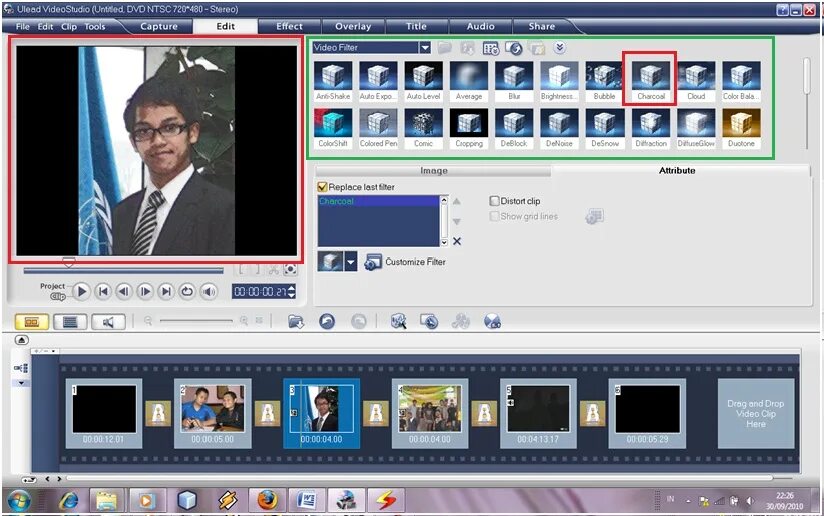
Task: Step to the previous frame
Action: coord(124,291)
